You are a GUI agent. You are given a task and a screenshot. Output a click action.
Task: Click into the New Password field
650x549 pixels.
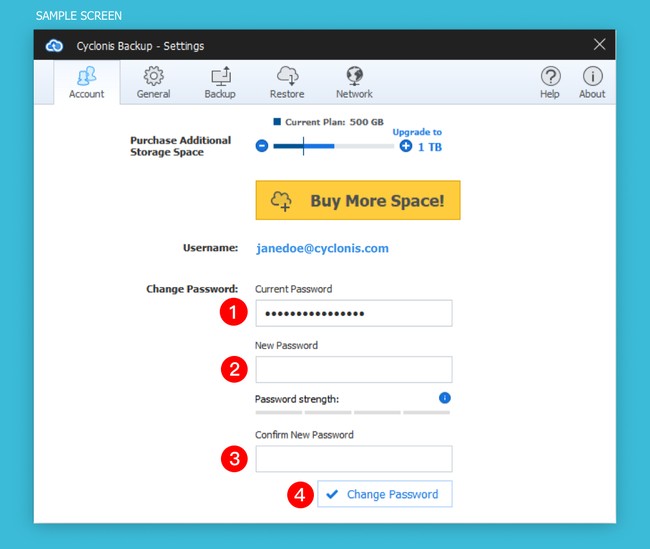point(353,369)
